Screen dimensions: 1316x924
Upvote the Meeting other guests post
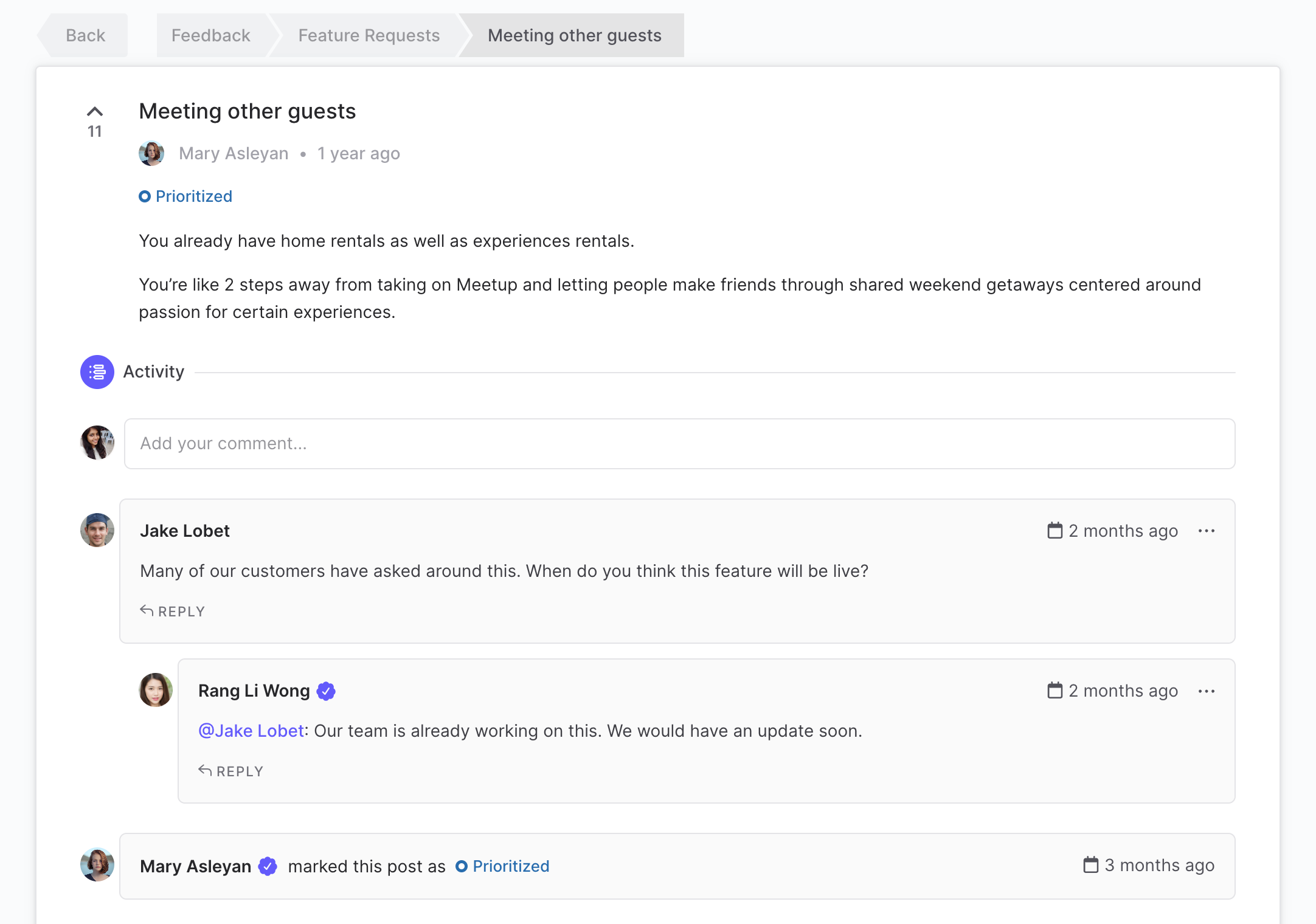[95, 111]
